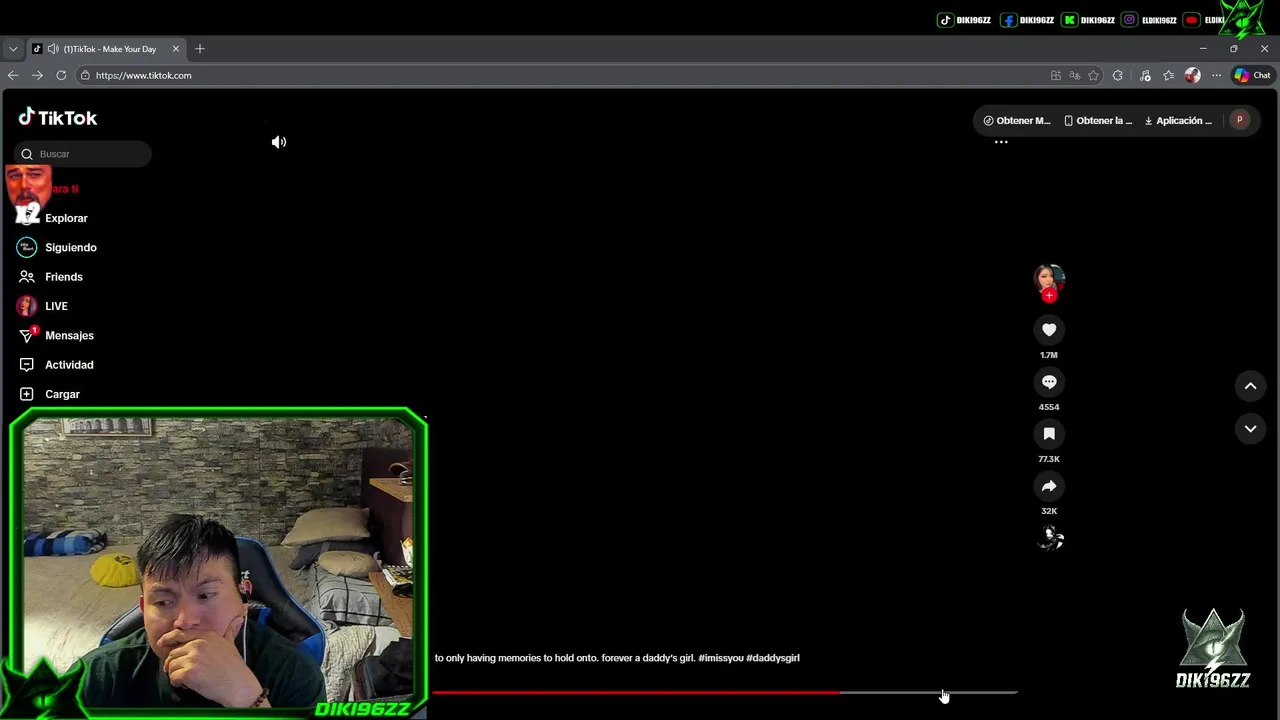Open the favorites list icon
Screen dimensions: 1280x720
[1169, 75]
